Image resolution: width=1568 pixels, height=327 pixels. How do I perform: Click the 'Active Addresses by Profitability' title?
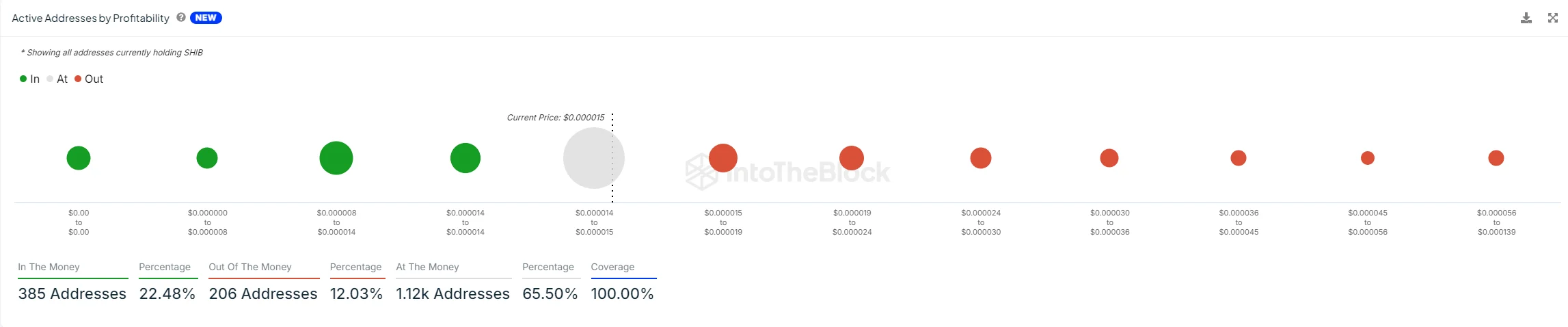90,18
